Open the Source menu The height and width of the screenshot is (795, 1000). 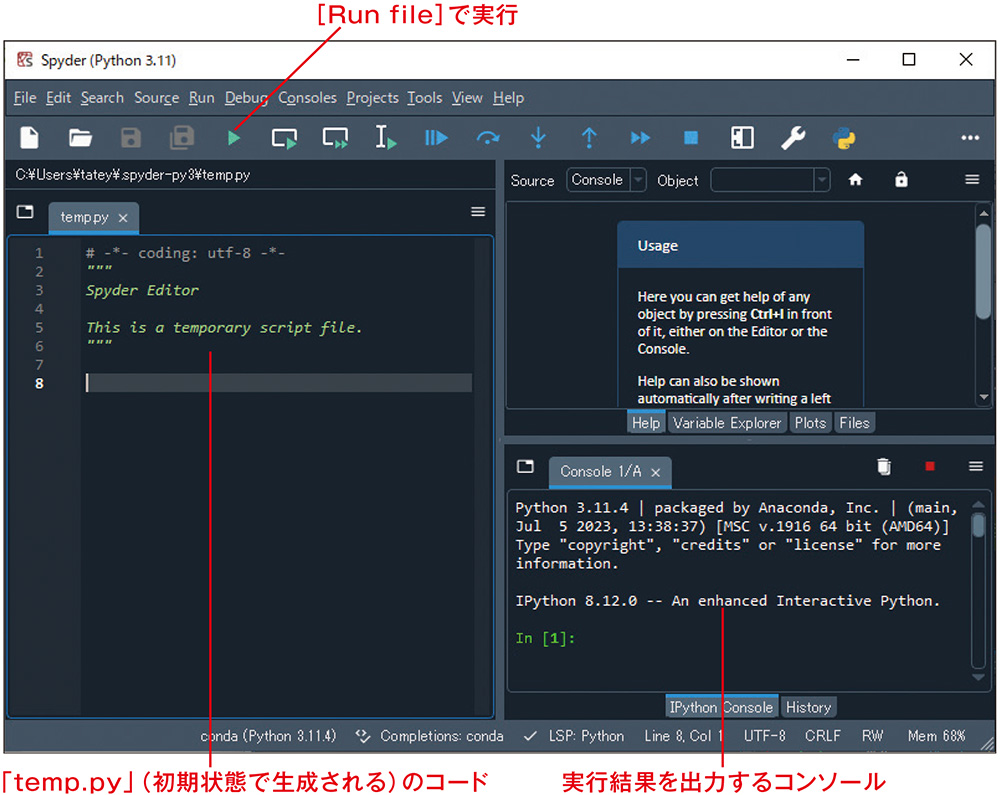point(156,98)
